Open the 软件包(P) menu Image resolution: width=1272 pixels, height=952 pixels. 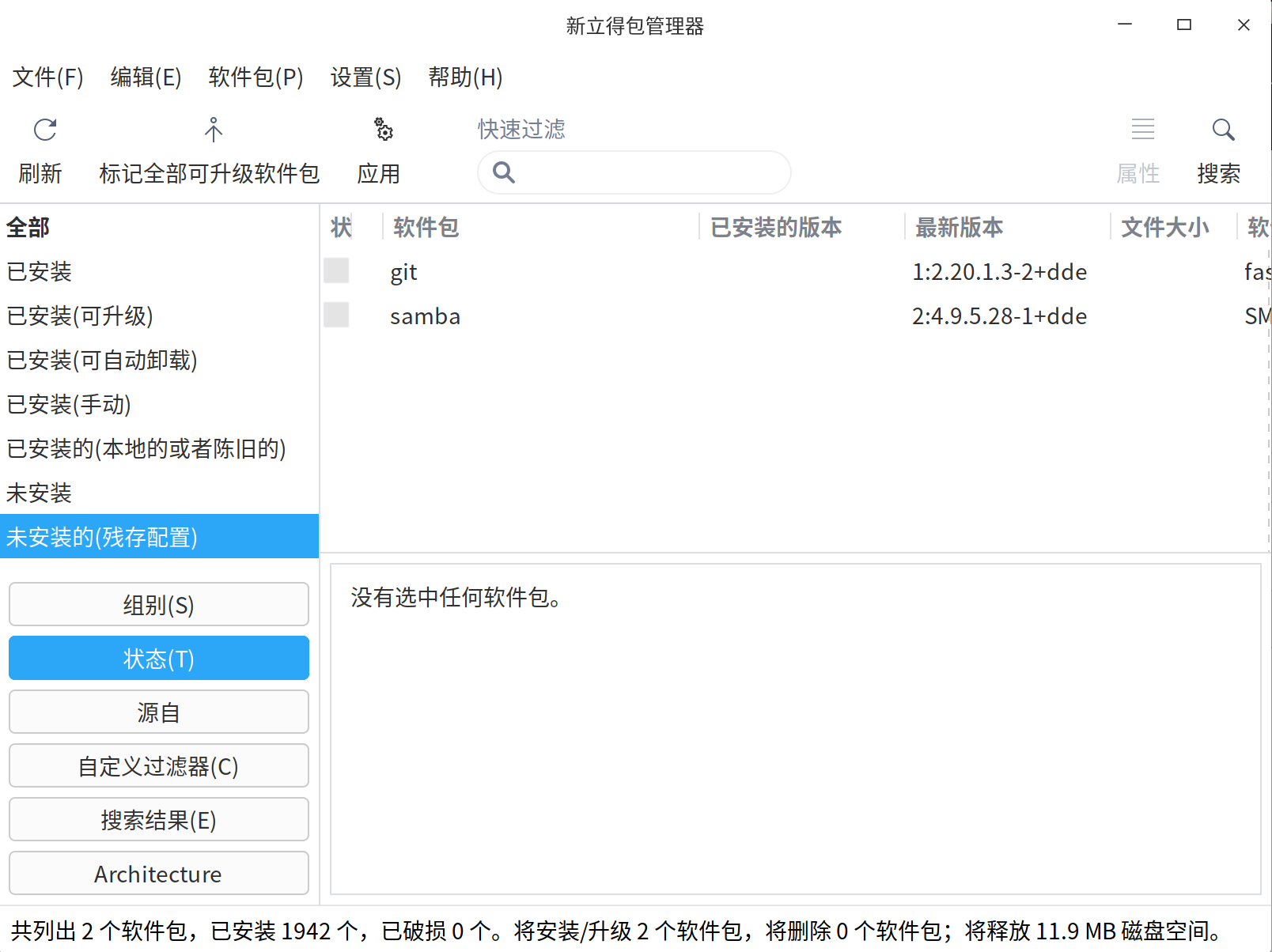[x=255, y=77]
